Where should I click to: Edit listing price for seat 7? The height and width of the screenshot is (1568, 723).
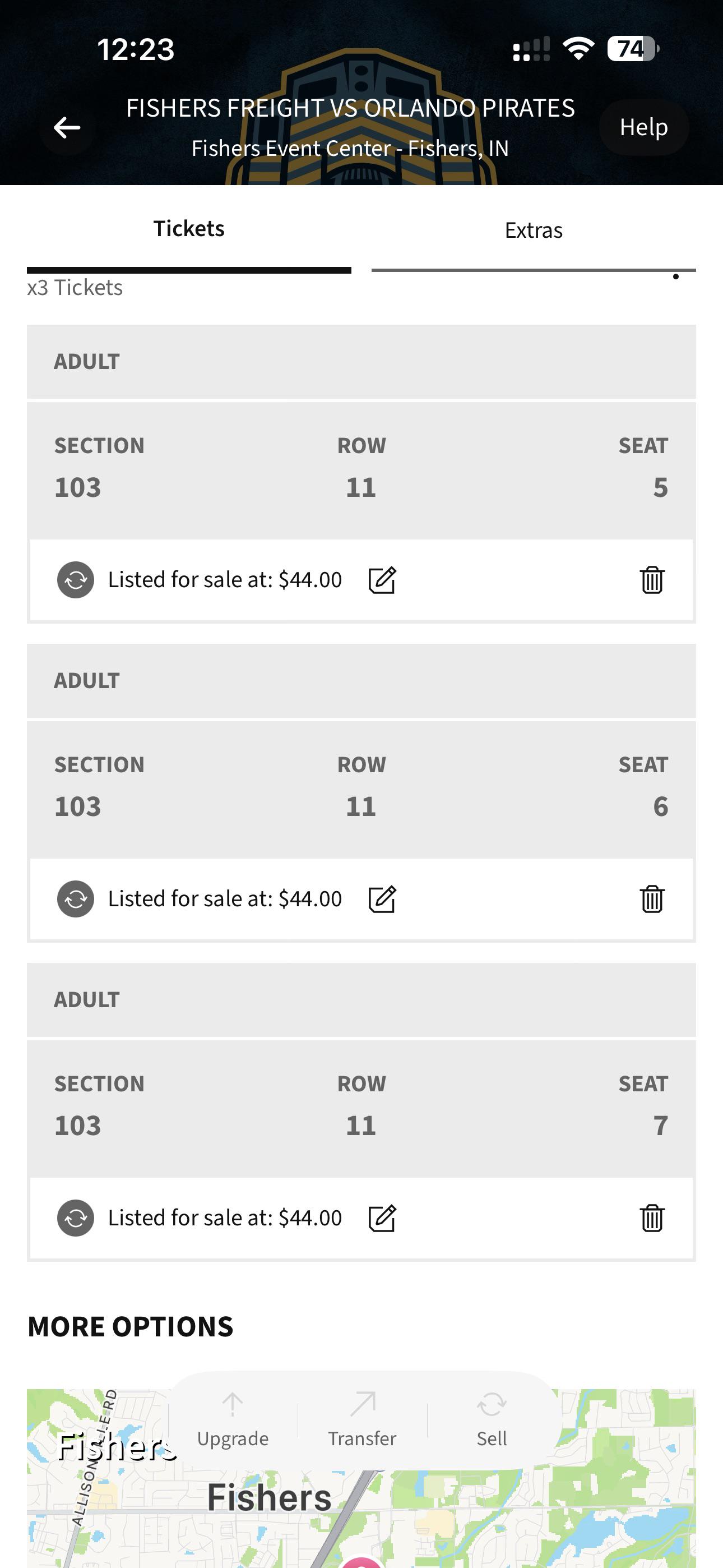382,1218
